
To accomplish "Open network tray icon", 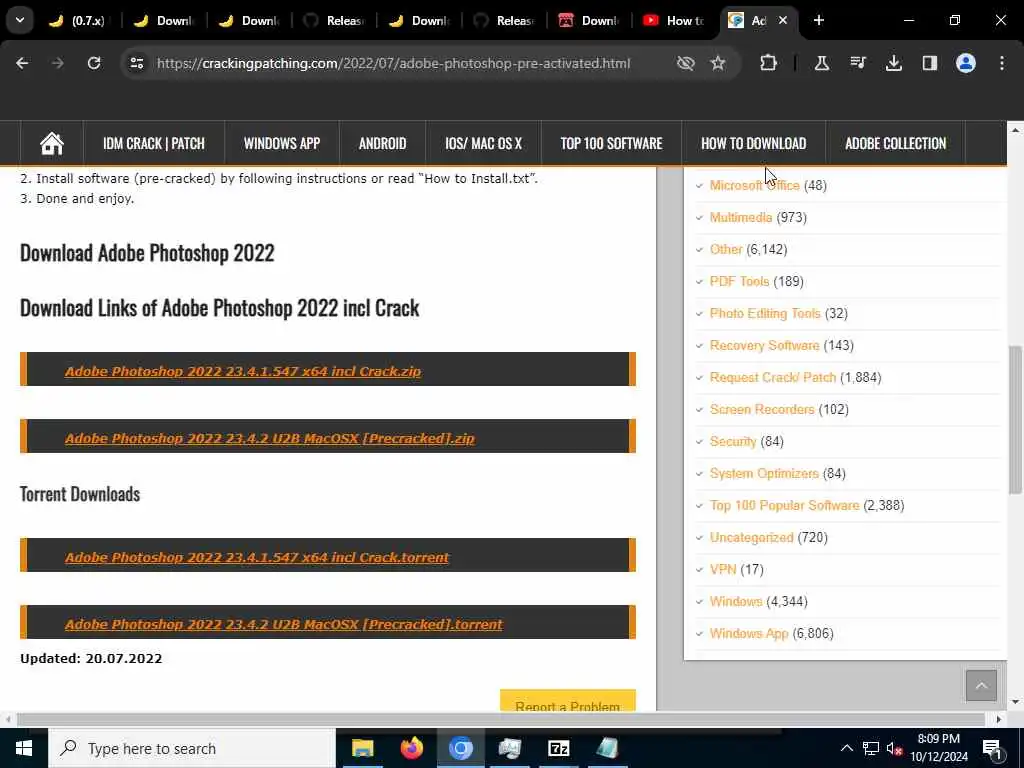I will coord(871,748).
